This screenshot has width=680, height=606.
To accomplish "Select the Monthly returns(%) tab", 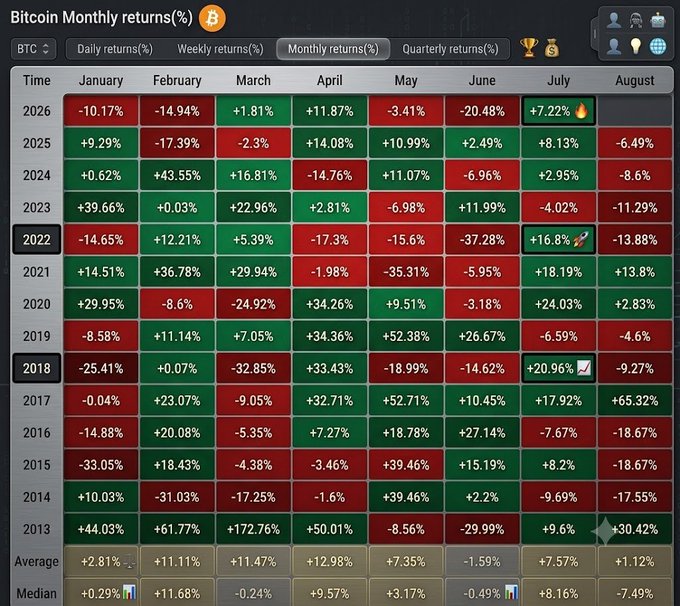I will (333, 49).
